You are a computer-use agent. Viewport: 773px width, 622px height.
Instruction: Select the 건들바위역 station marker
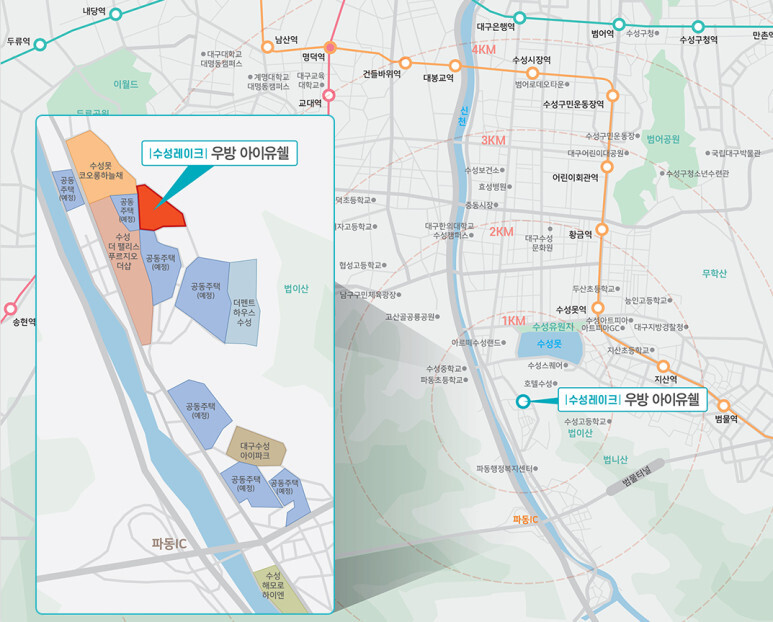tap(405, 63)
